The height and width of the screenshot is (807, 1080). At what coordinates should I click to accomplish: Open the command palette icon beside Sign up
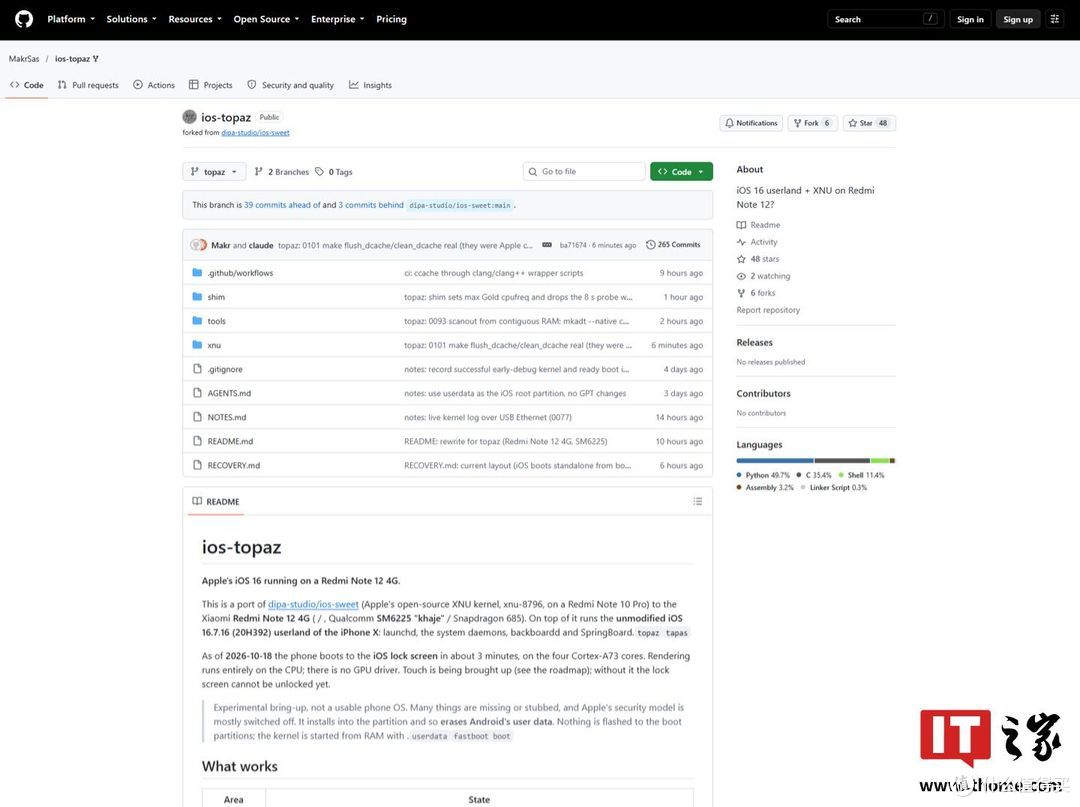(1054, 19)
